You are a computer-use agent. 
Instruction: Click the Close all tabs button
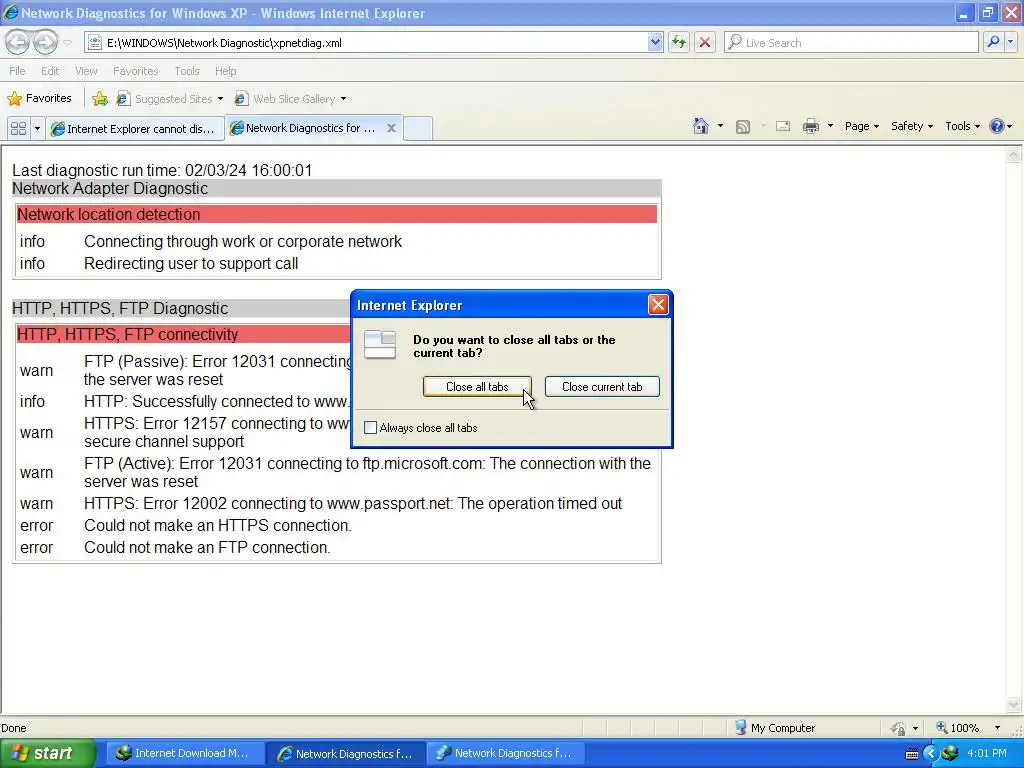pos(477,387)
